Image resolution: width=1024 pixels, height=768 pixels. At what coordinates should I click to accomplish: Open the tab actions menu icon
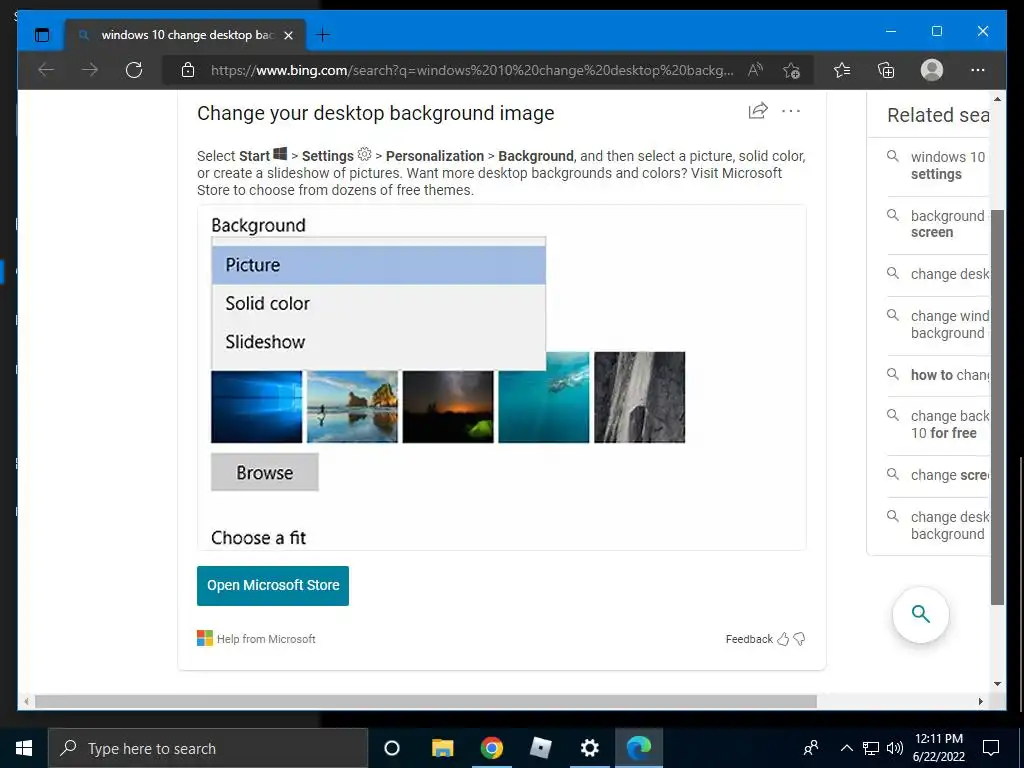[x=42, y=35]
